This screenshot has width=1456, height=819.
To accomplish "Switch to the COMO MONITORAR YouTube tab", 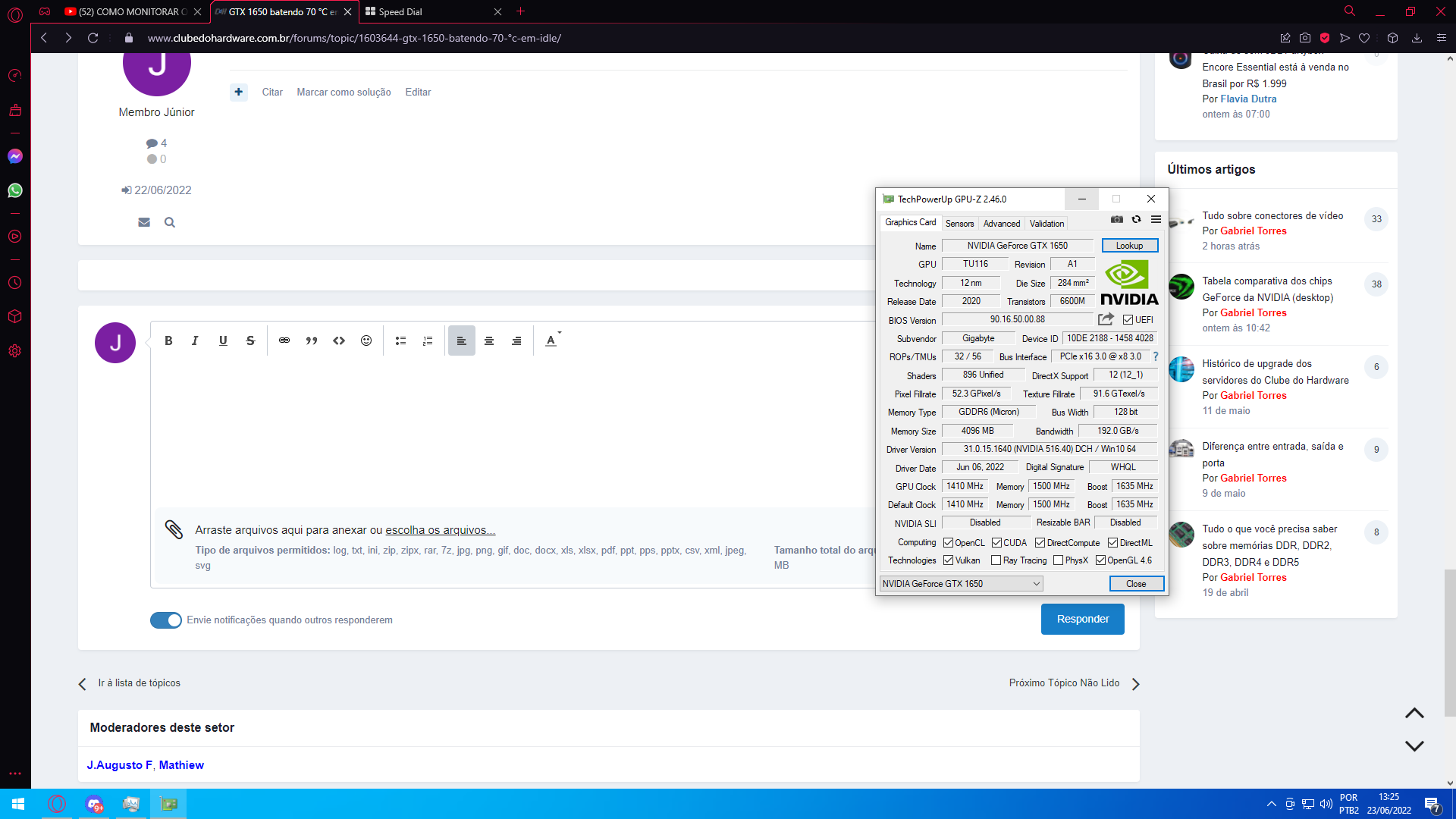I will point(133,11).
